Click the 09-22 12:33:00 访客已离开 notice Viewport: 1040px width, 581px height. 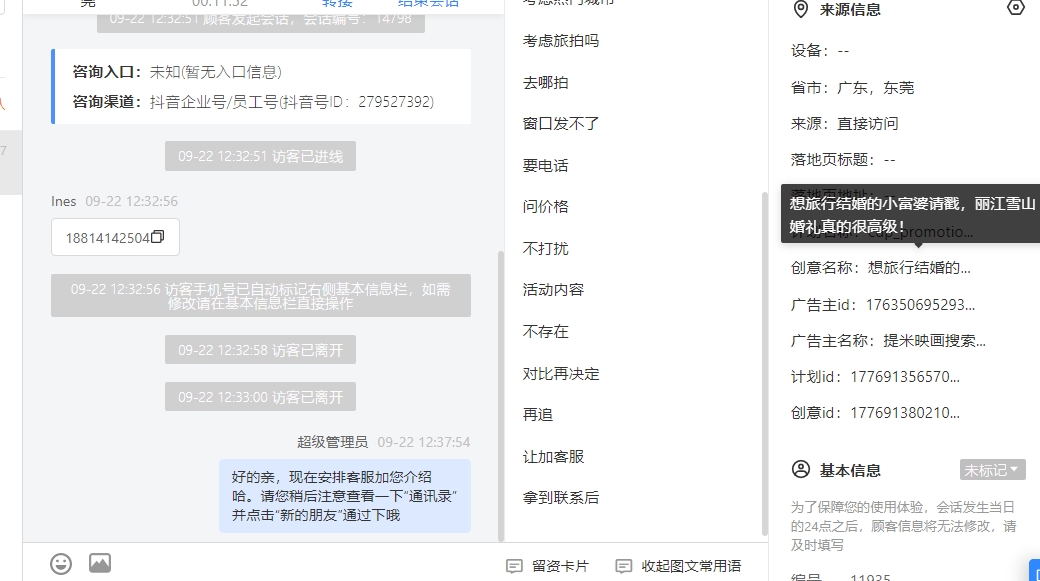pos(260,397)
